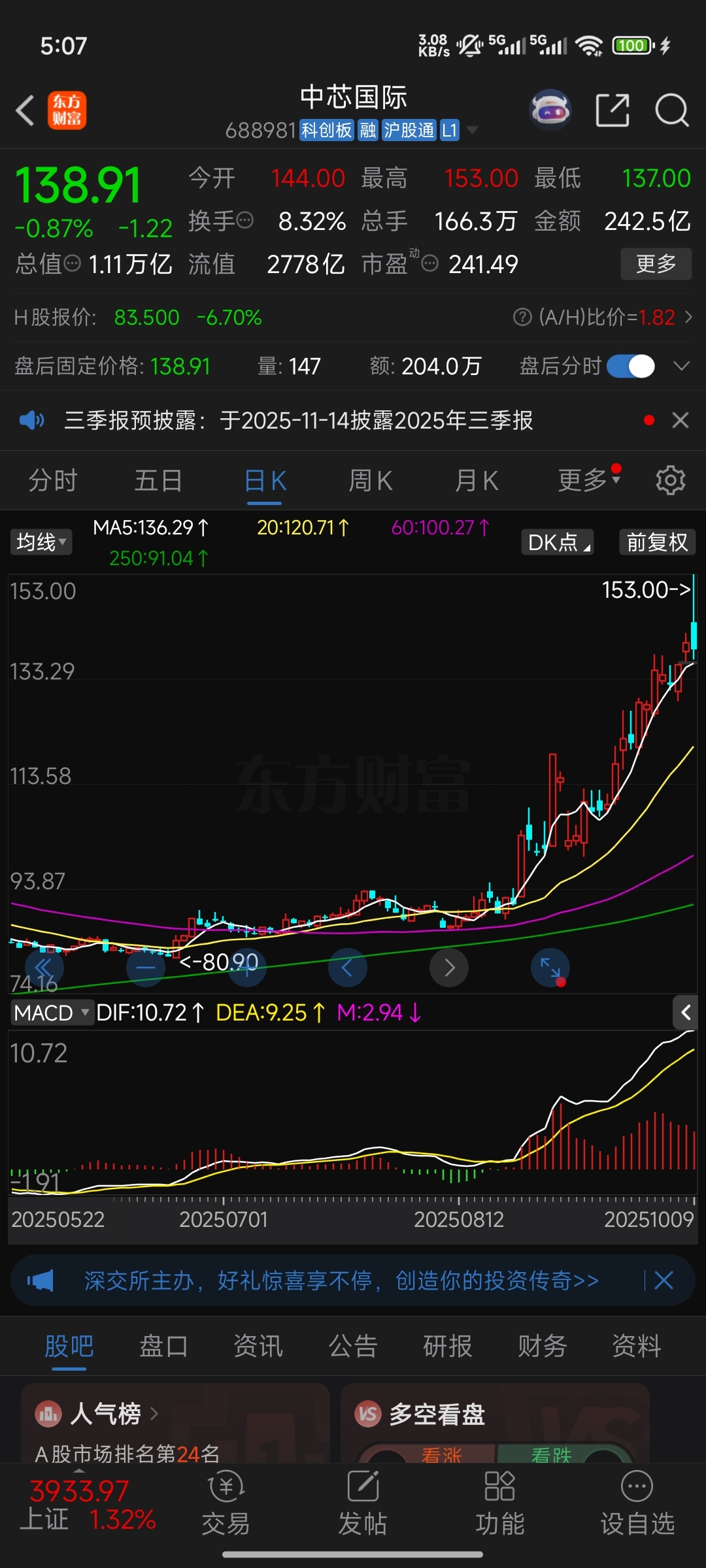
Task: Tap the back arrow icon
Action: (25, 110)
